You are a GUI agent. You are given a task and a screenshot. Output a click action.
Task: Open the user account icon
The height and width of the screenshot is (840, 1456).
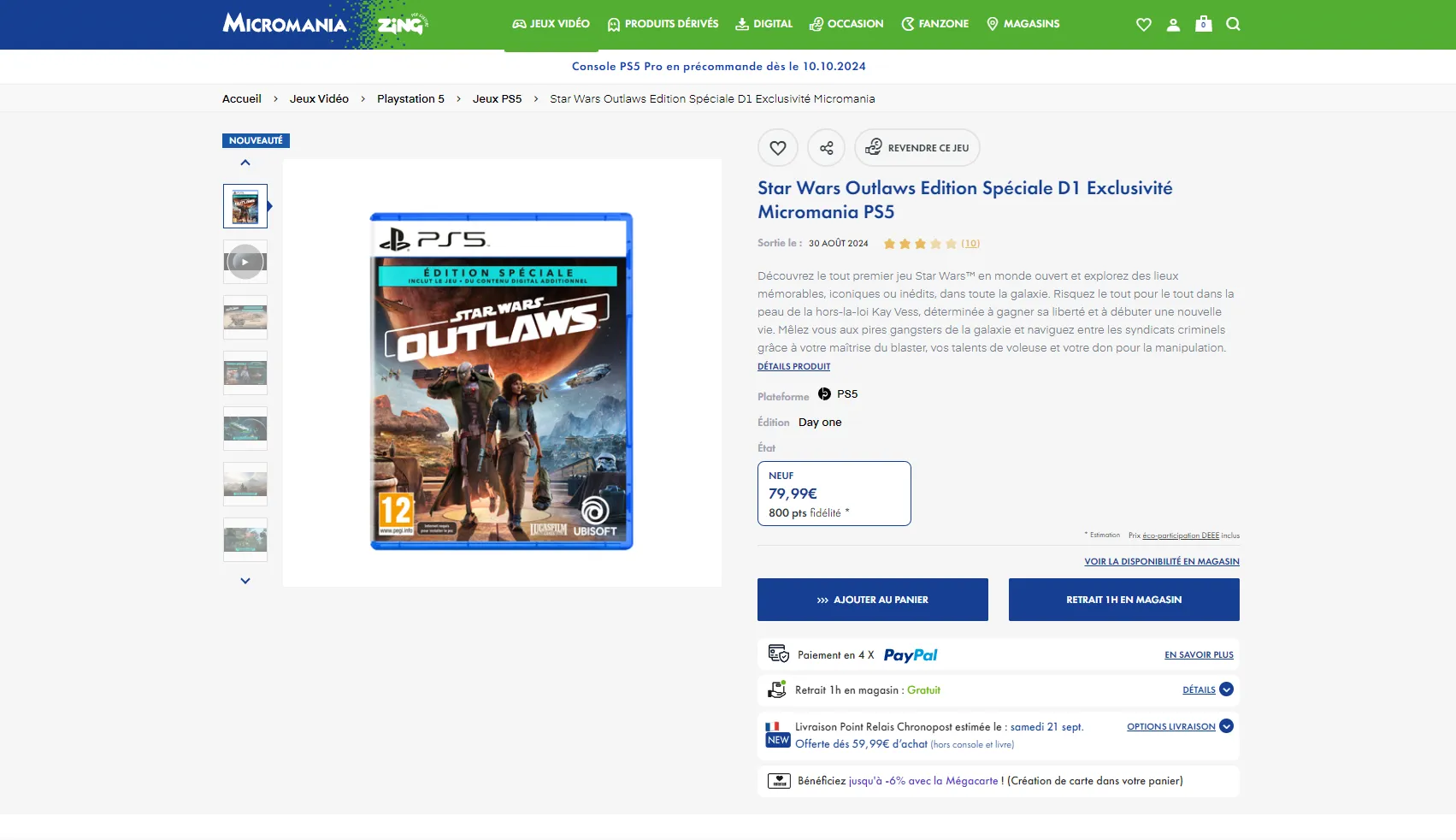click(1173, 25)
